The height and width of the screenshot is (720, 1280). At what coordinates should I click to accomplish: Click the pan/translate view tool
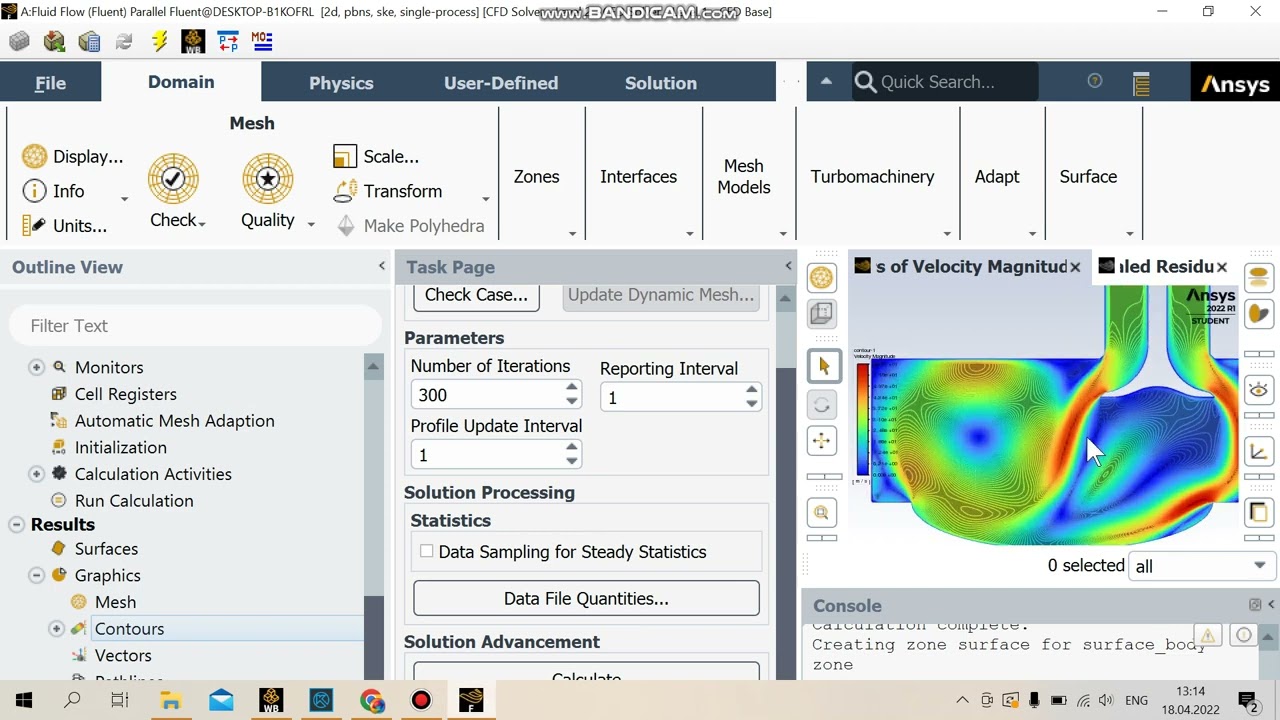[822, 441]
